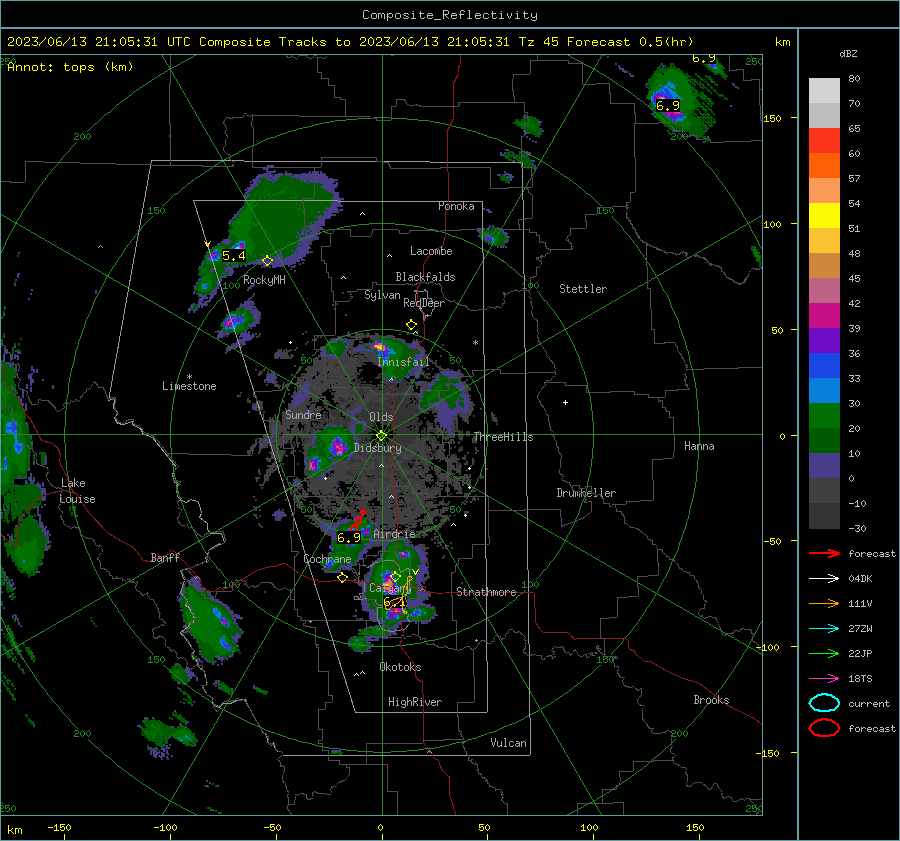Click the 6.4 storm tops label over Calgary
The image size is (900, 841).
pos(394,603)
